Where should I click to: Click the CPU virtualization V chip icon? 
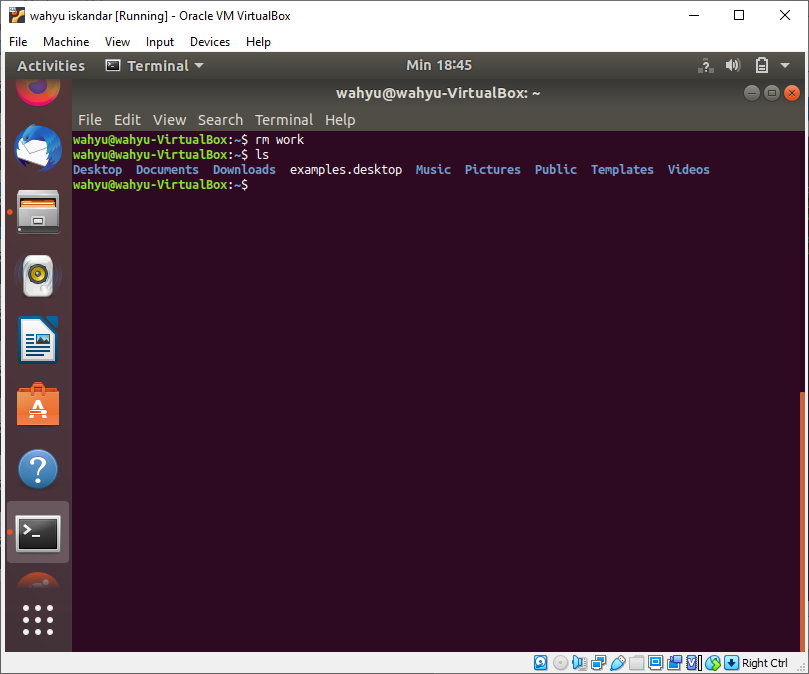click(x=693, y=663)
